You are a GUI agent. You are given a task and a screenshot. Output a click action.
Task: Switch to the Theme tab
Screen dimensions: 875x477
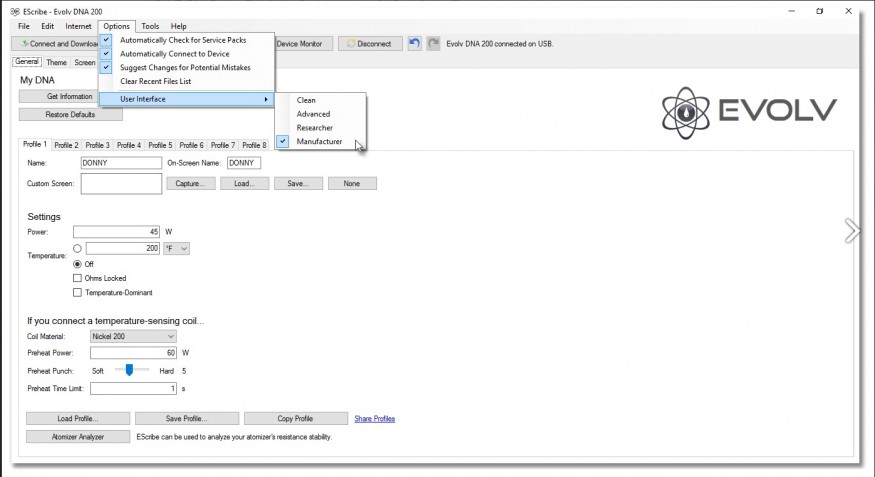click(x=56, y=62)
